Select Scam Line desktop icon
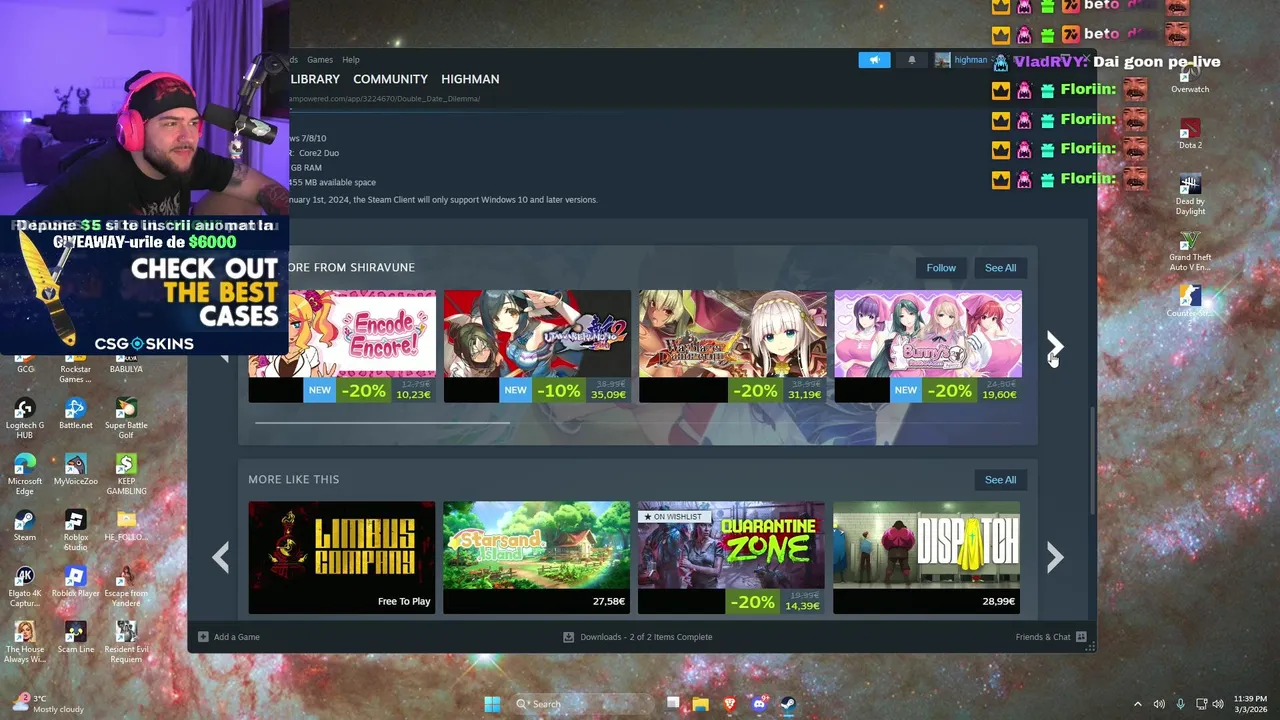 pyautogui.click(x=75, y=637)
